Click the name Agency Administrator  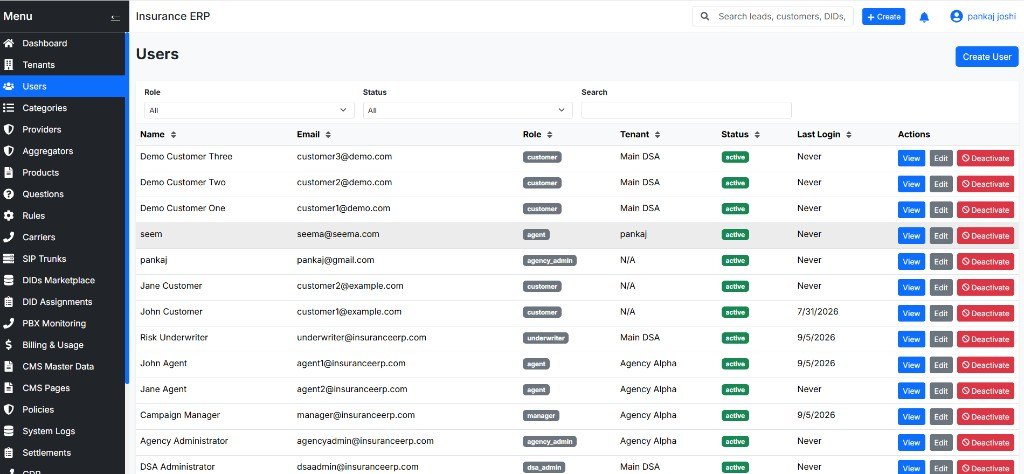184,441
